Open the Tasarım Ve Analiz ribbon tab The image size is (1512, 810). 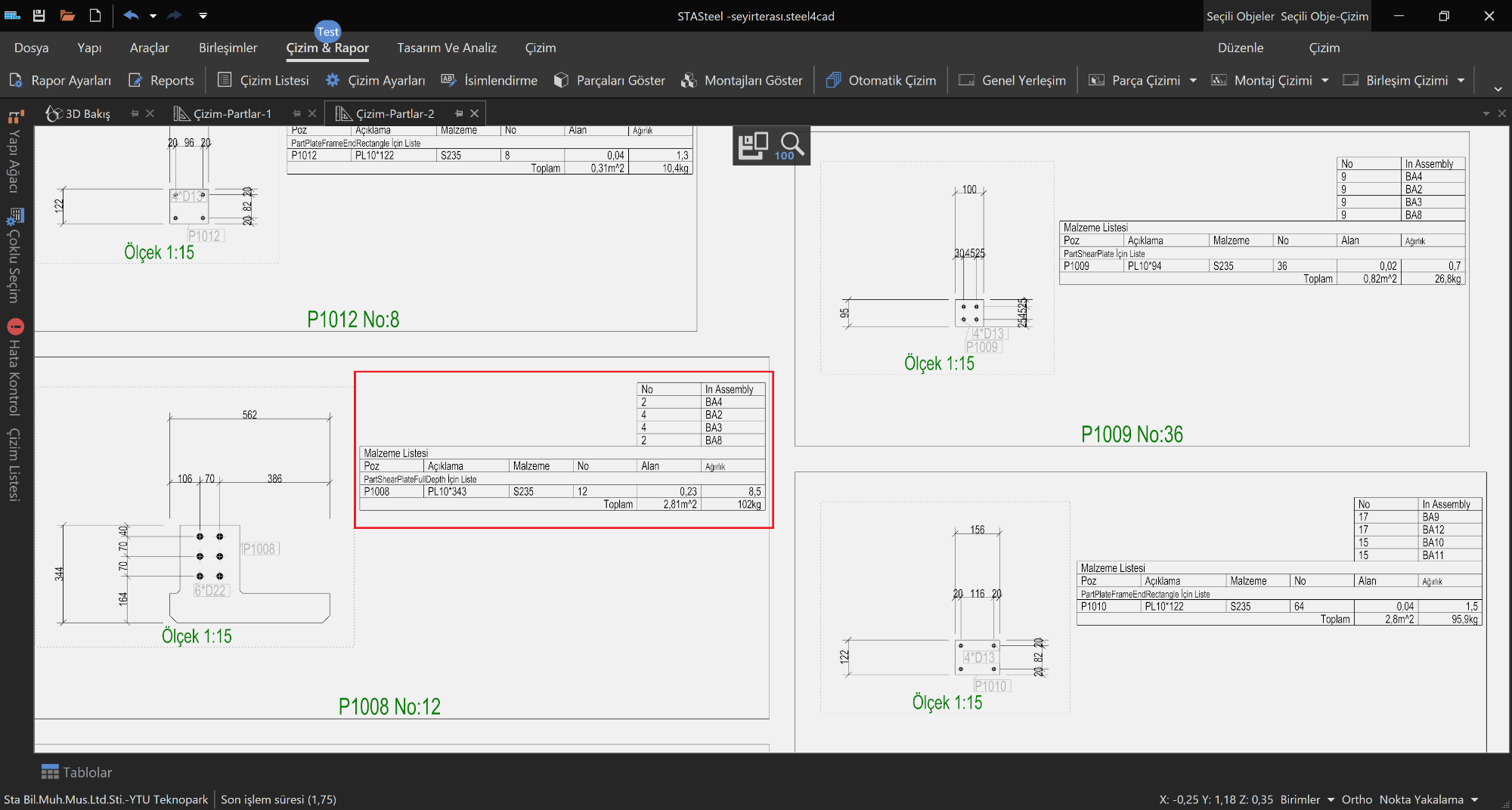[447, 48]
